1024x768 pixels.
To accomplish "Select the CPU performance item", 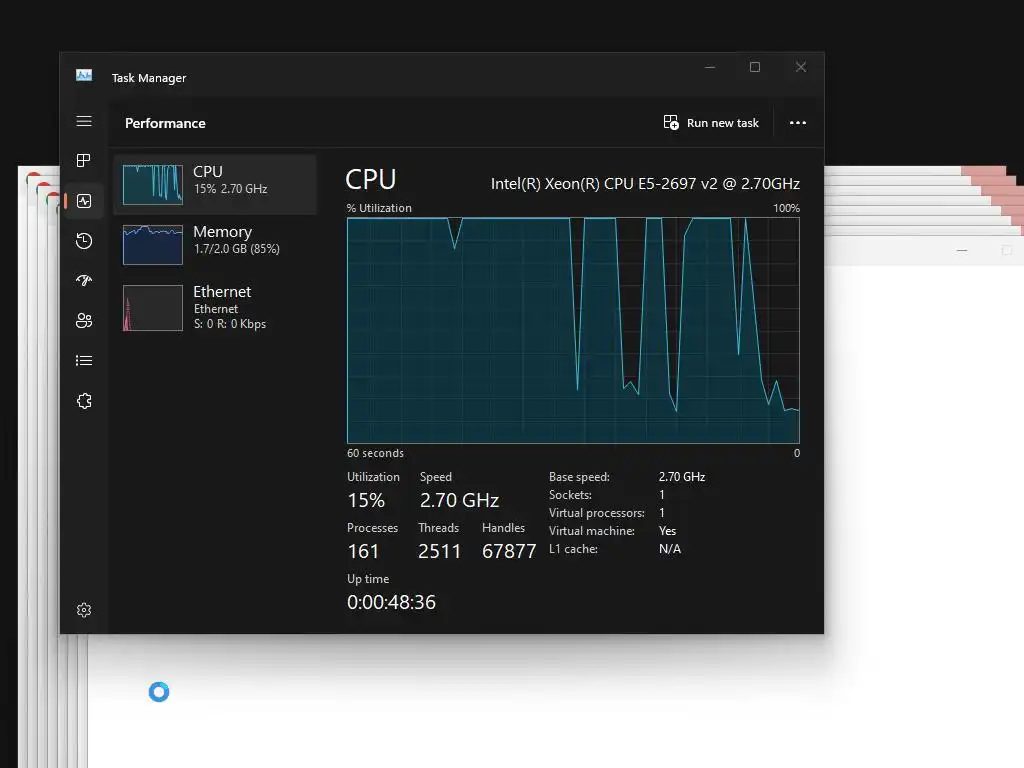I will click(x=215, y=185).
